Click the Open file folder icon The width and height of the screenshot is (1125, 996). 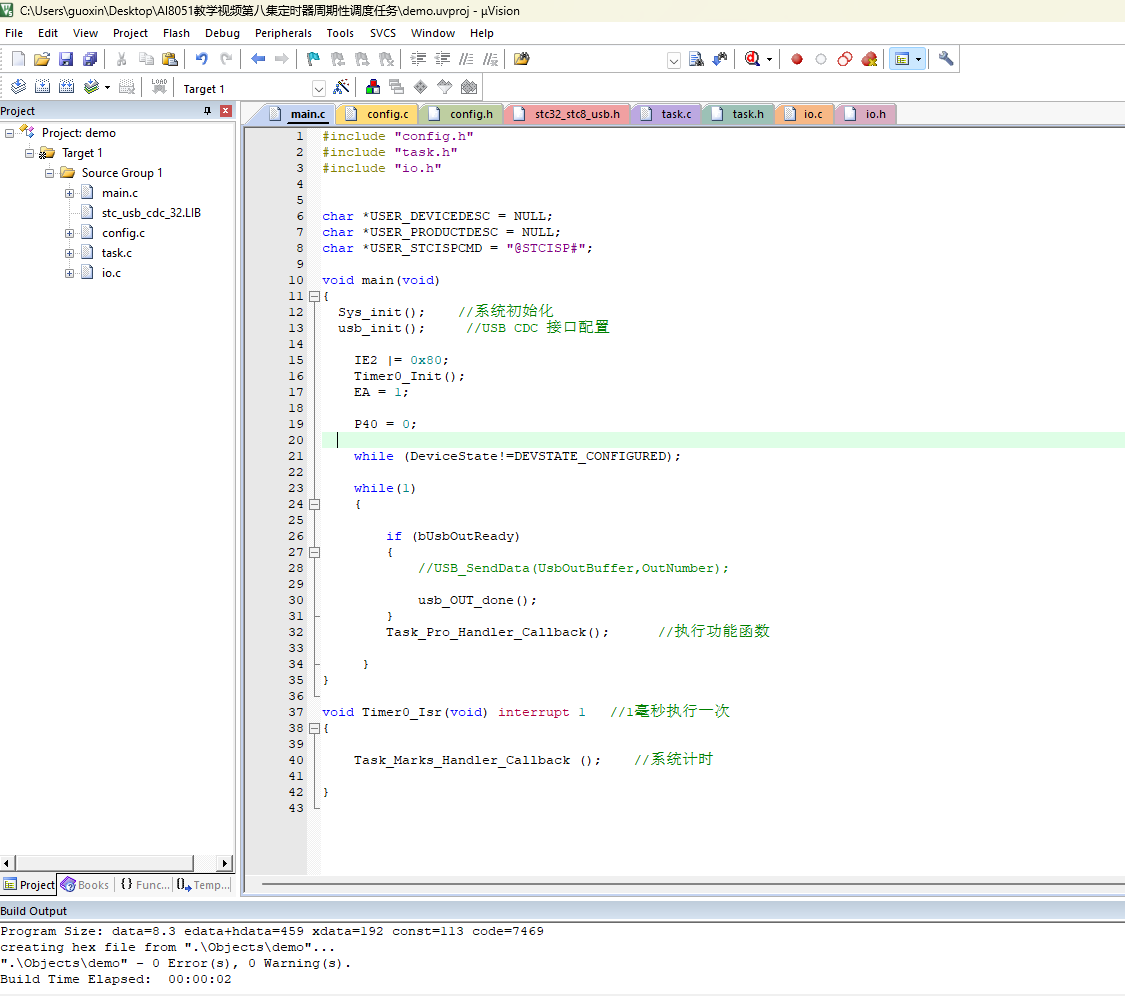(42, 59)
